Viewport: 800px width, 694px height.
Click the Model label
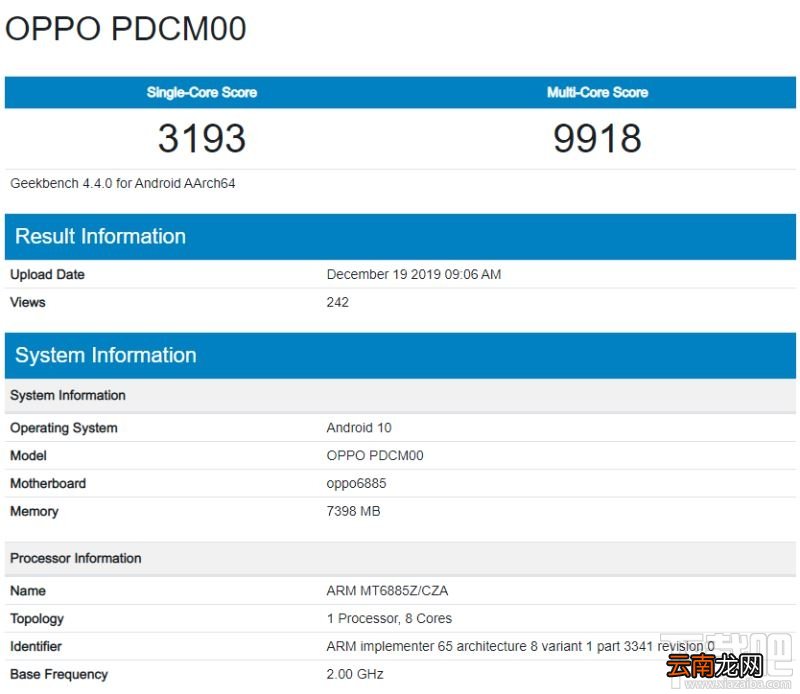pyautogui.click(x=29, y=456)
